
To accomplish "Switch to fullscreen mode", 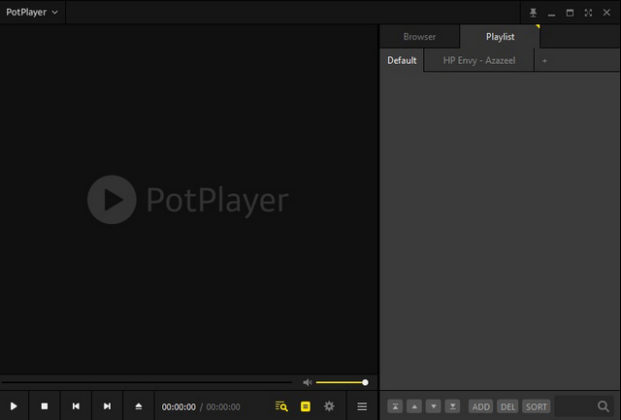I will click(x=588, y=13).
